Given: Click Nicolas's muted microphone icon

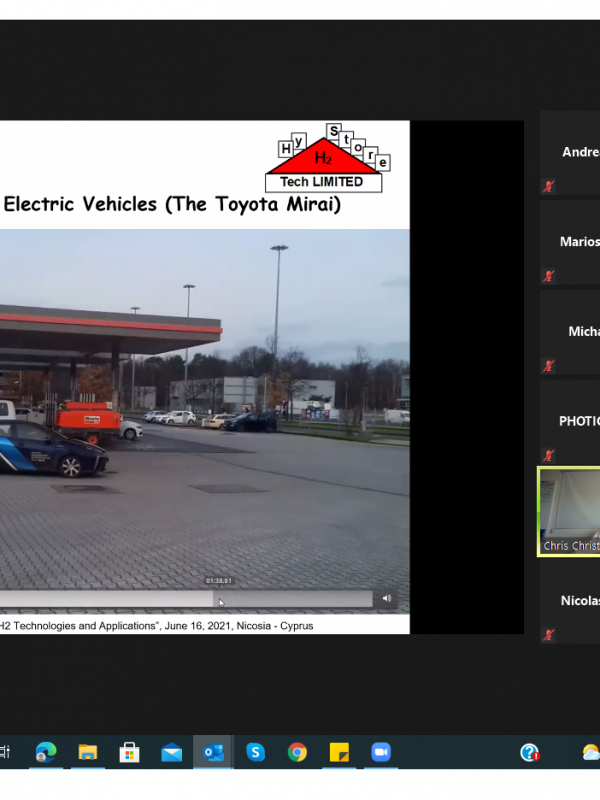Looking at the screenshot, I should coord(548,635).
